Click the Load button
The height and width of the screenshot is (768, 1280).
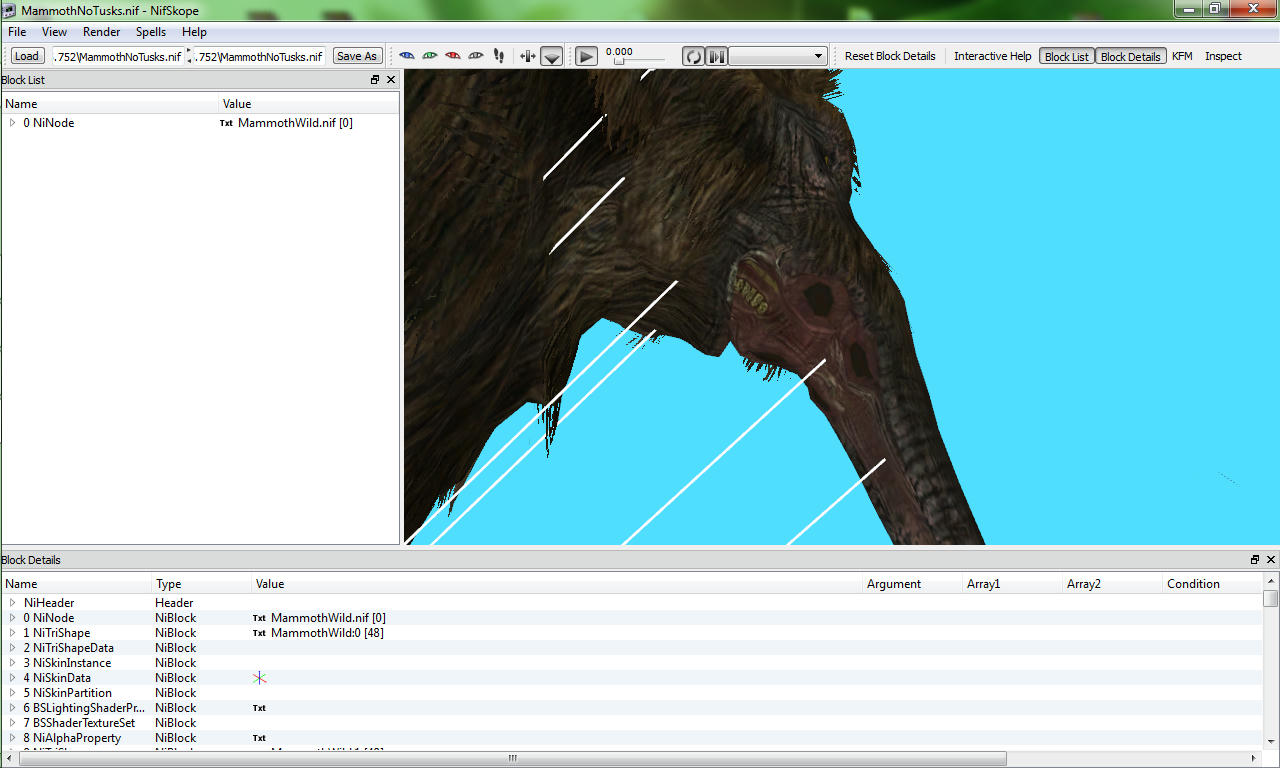[27, 56]
